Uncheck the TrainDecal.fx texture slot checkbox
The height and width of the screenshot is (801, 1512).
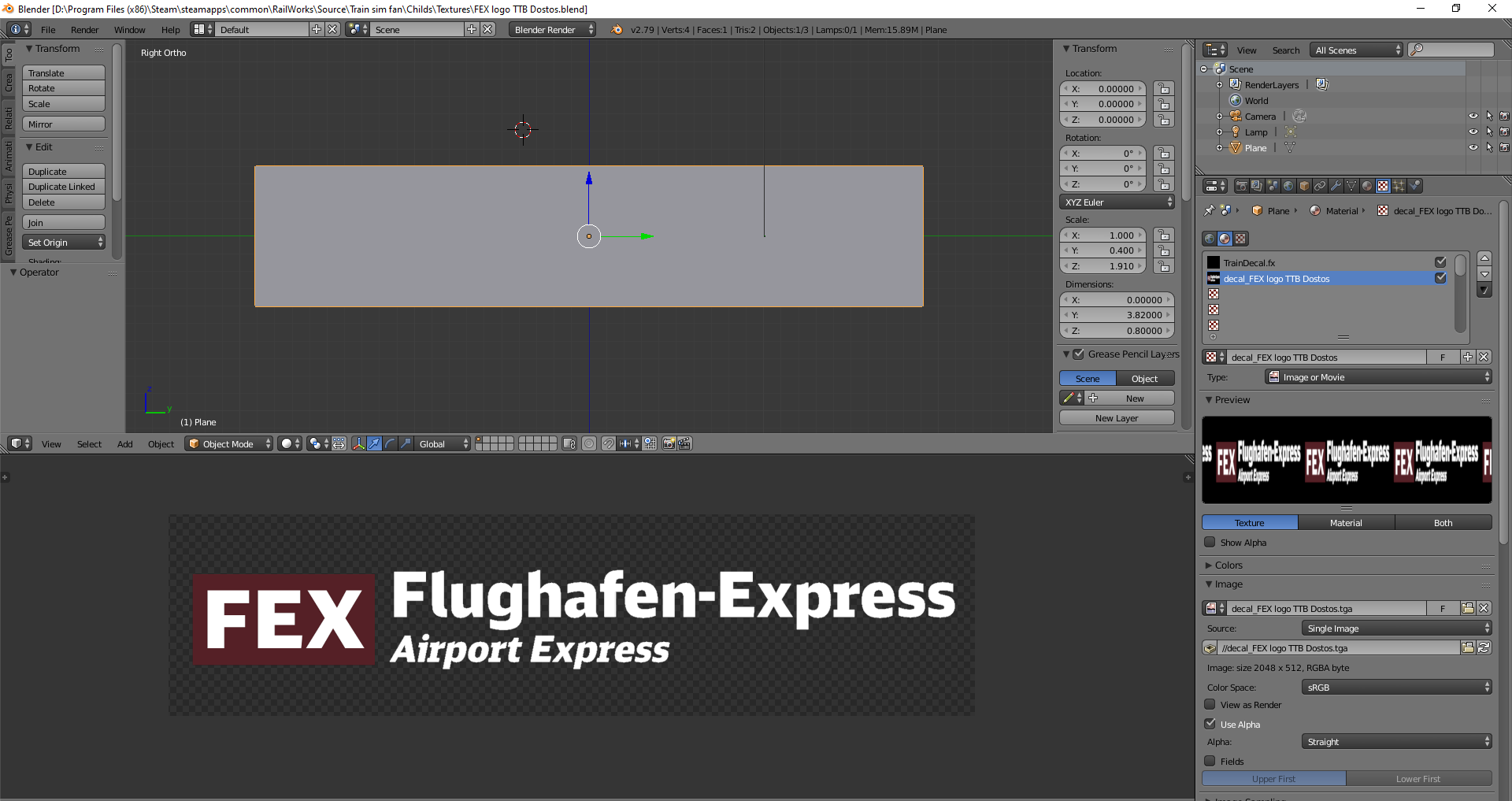[x=1440, y=262]
